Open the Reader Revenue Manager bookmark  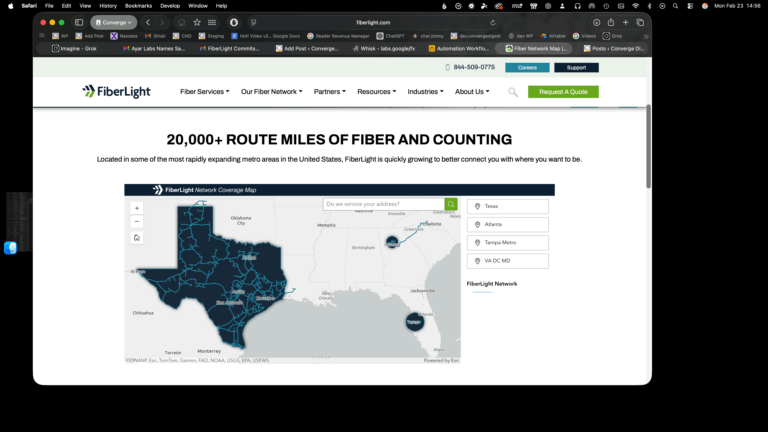click(x=338, y=36)
